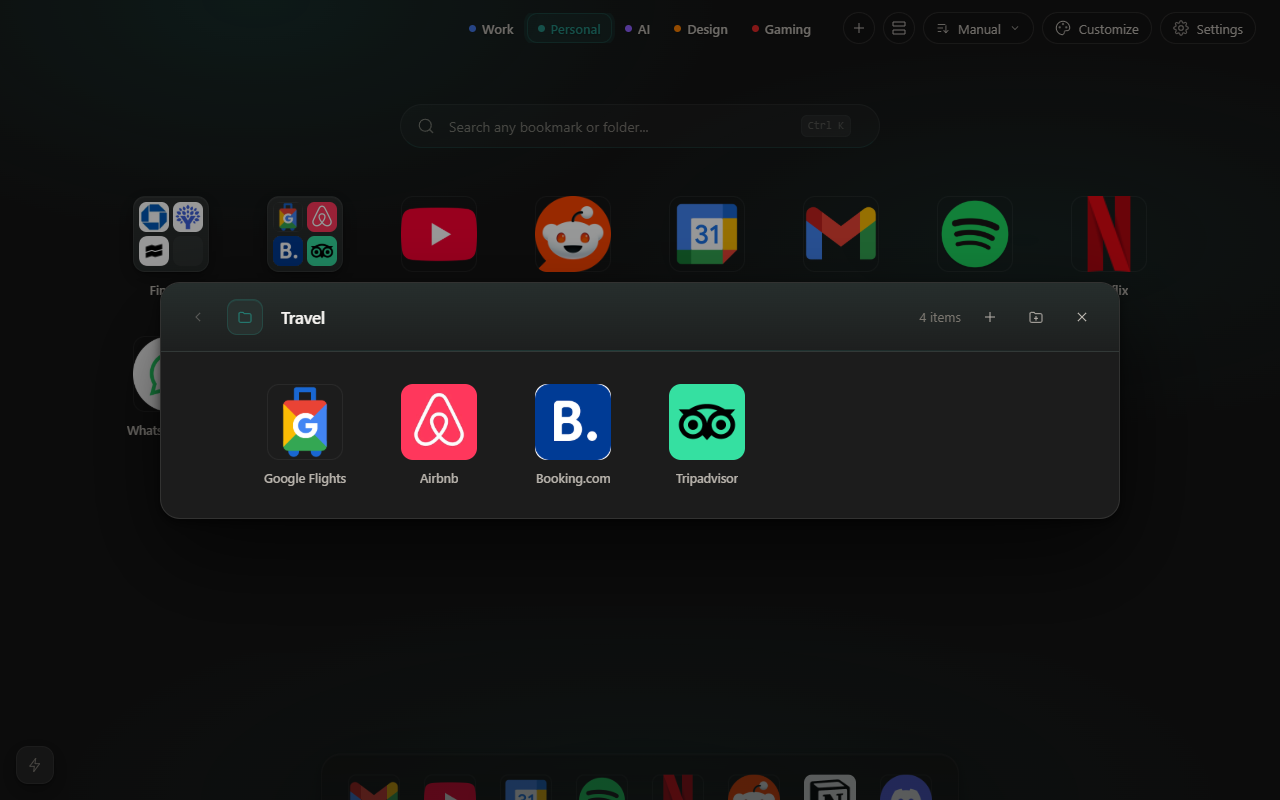Click the teal folder icon beside Travel title
Viewport: 1280px width, 800px height.
pyautogui.click(x=245, y=317)
